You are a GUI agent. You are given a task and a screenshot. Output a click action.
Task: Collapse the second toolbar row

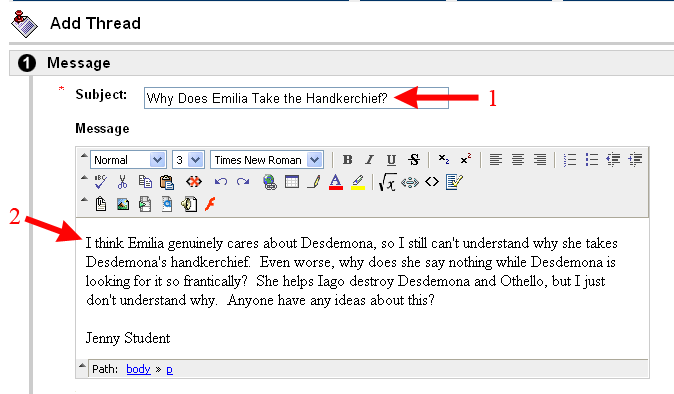click(x=84, y=178)
